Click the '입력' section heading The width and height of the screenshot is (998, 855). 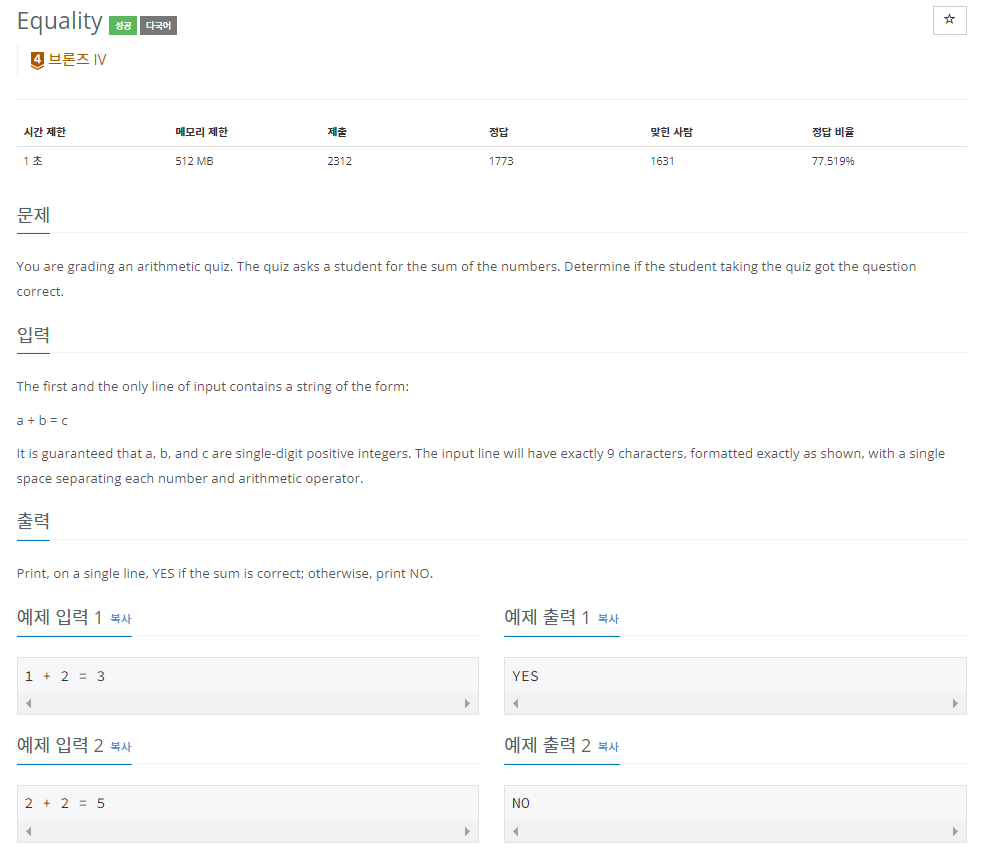[x=33, y=335]
